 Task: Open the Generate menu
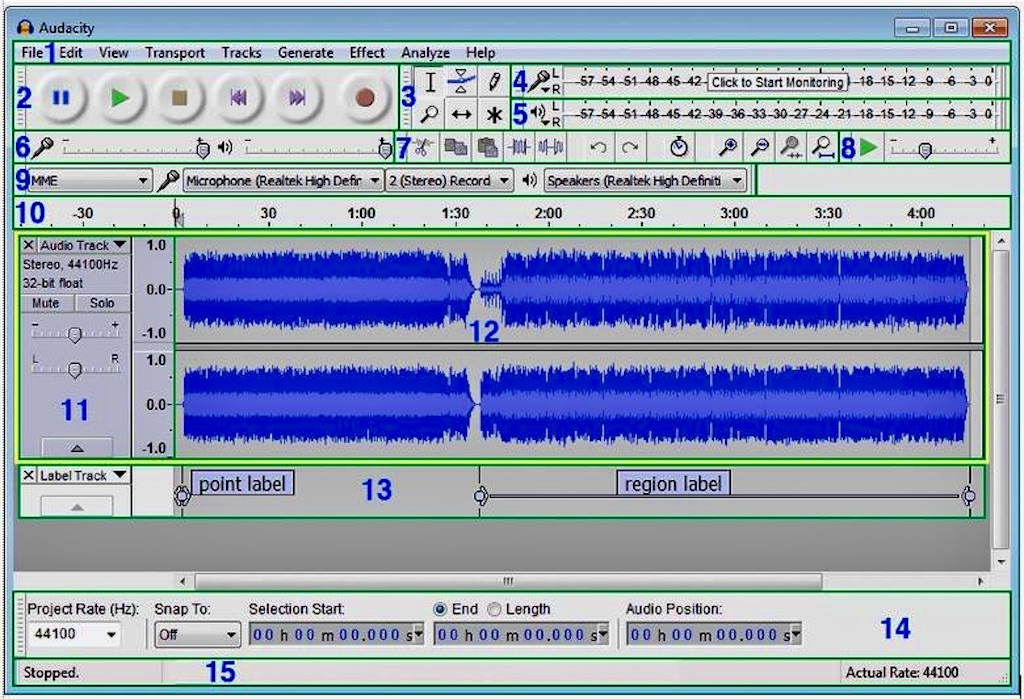(x=306, y=52)
